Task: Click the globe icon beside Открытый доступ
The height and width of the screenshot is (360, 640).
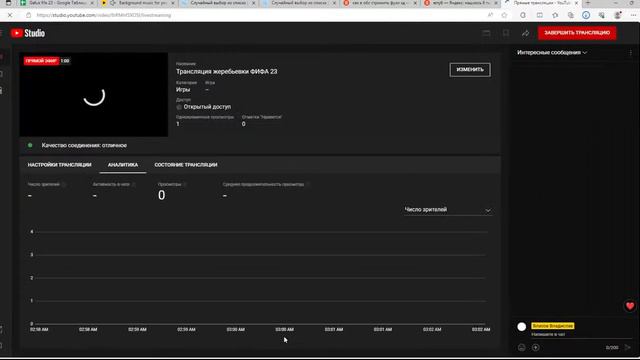Action: point(179,107)
